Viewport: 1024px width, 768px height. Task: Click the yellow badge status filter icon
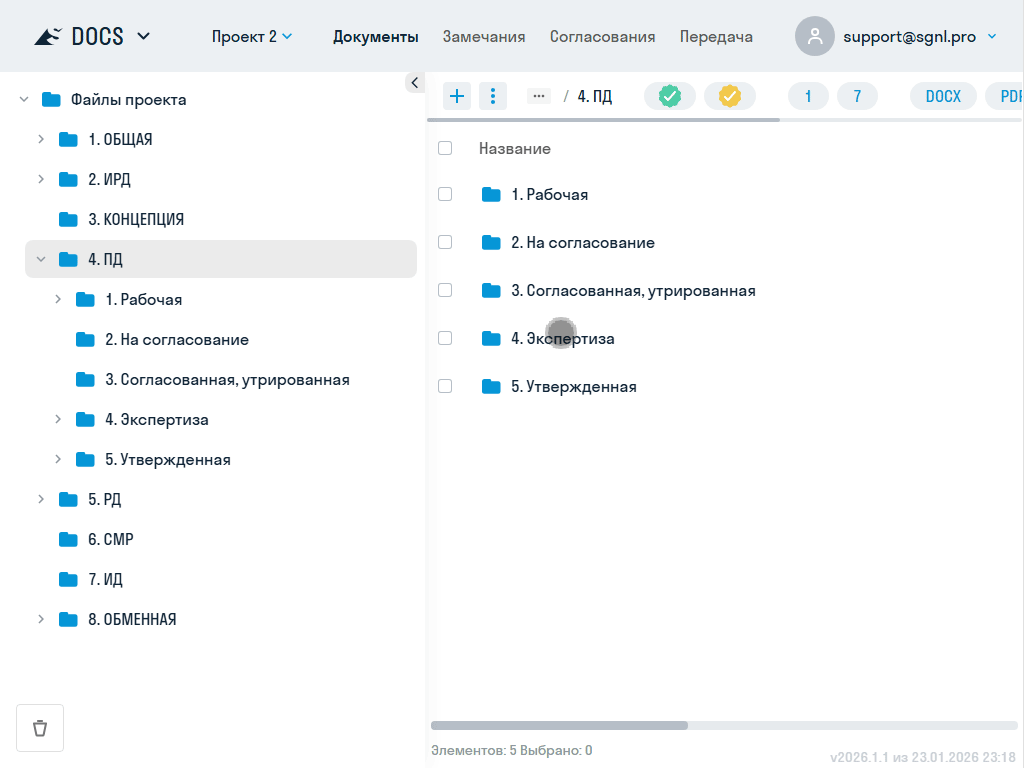tap(730, 95)
